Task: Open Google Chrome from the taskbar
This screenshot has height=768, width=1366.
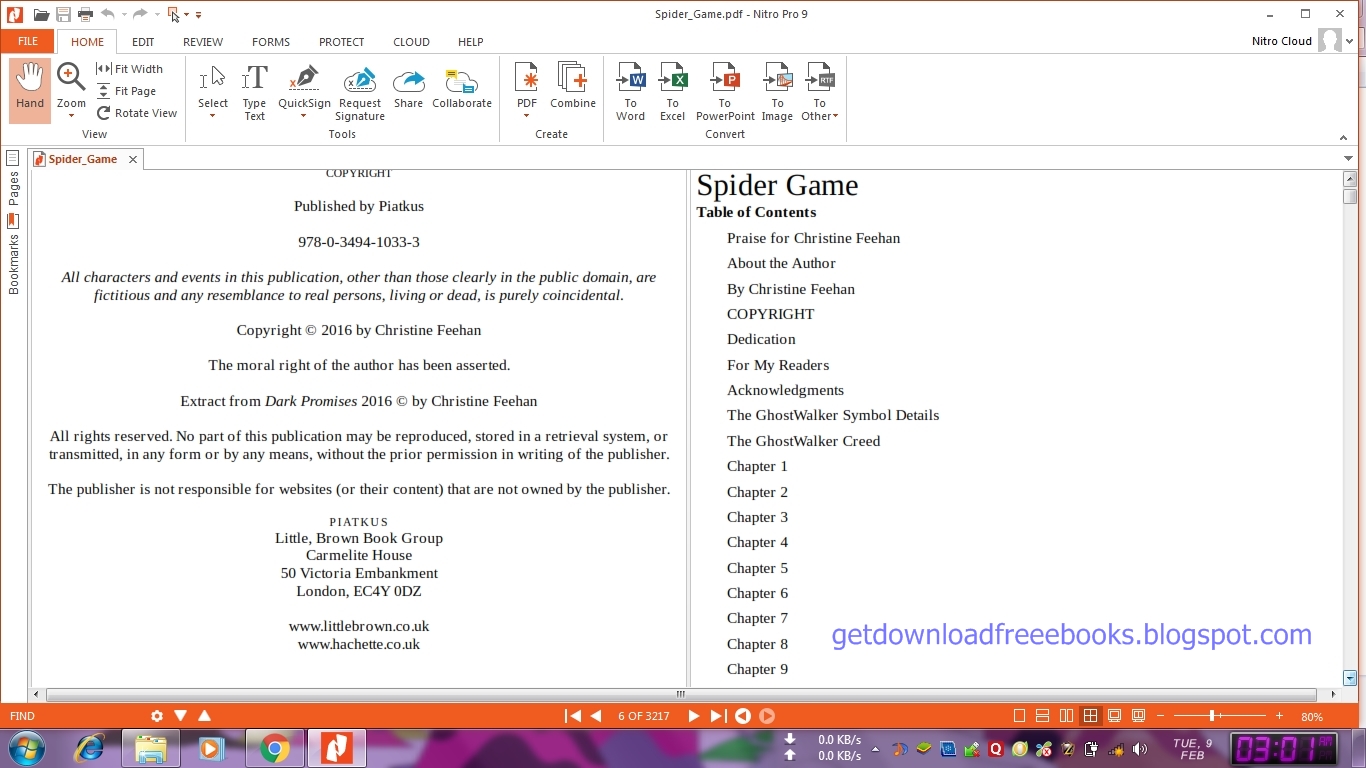Action: [274, 748]
